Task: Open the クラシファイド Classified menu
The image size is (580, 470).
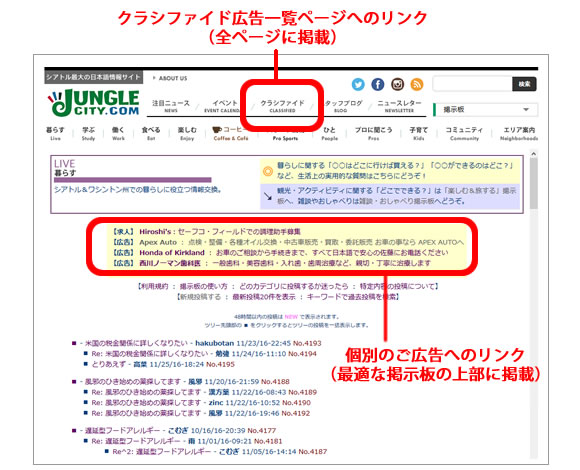Action: coord(282,106)
